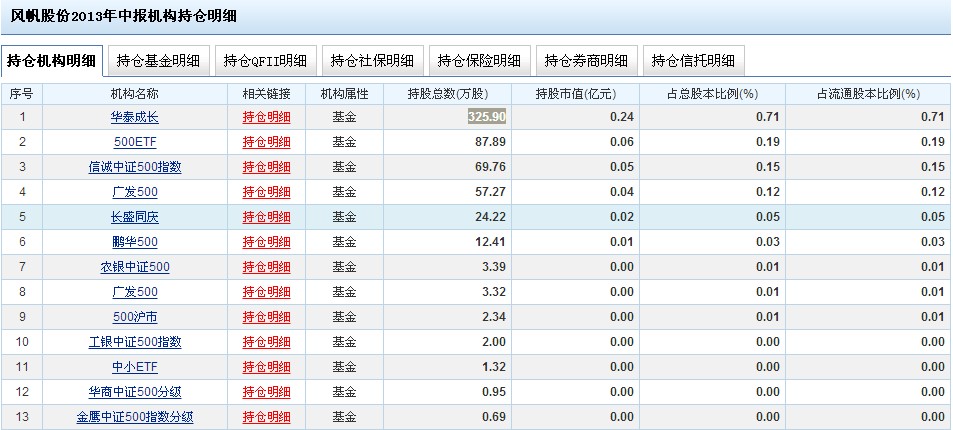The height and width of the screenshot is (430, 953).
Task: Open the 信诚中证500指数 fund link
Action: [134, 167]
